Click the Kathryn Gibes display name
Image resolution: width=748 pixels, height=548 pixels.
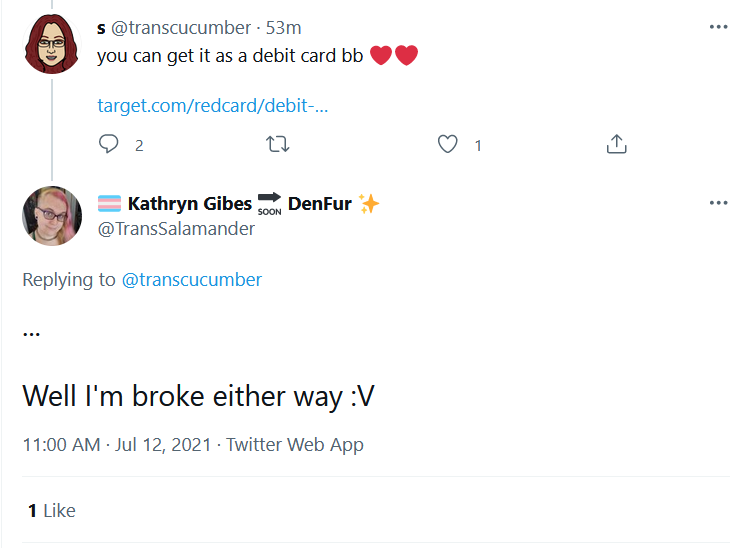189,204
